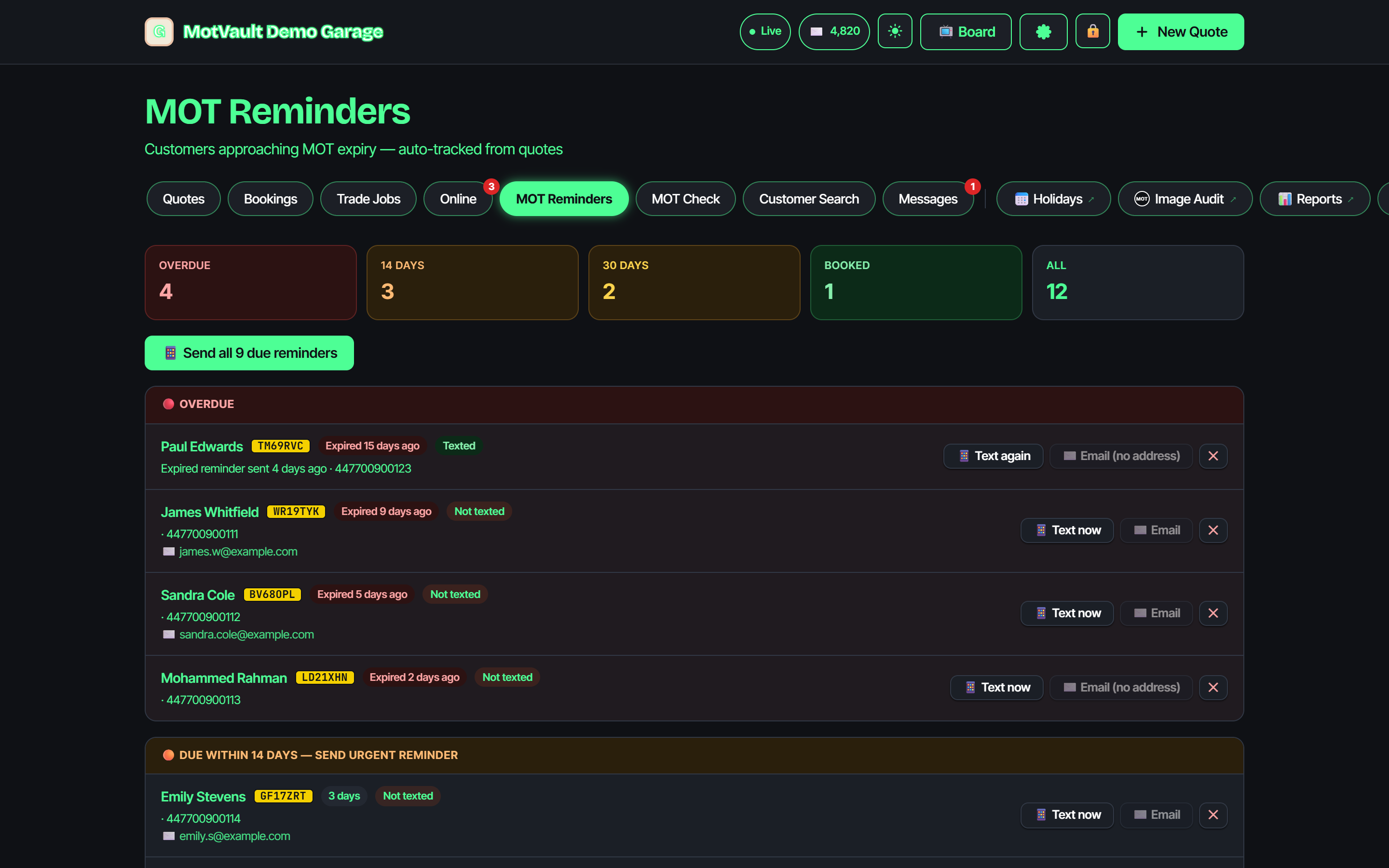Toggle the sun light-mode theme icon
Viewport: 1389px width, 868px height.
click(895, 31)
